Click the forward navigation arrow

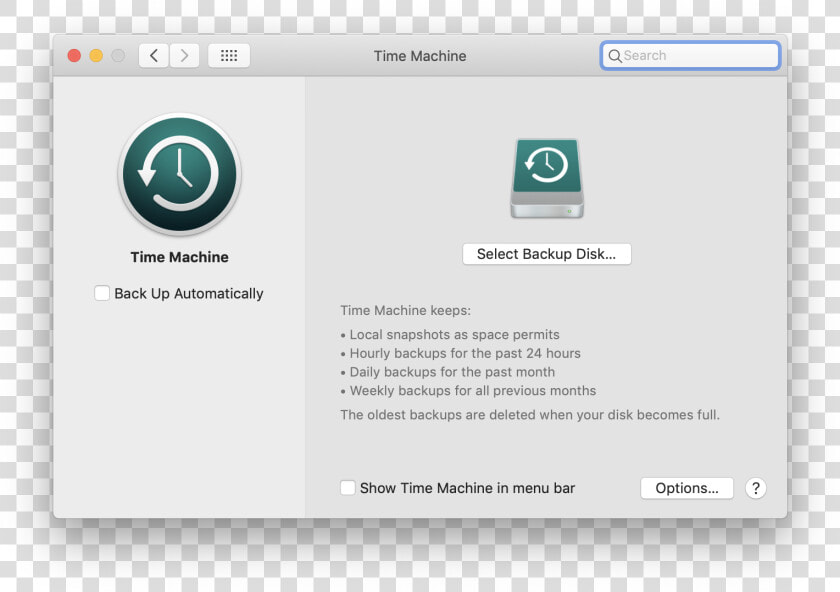click(184, 56)
